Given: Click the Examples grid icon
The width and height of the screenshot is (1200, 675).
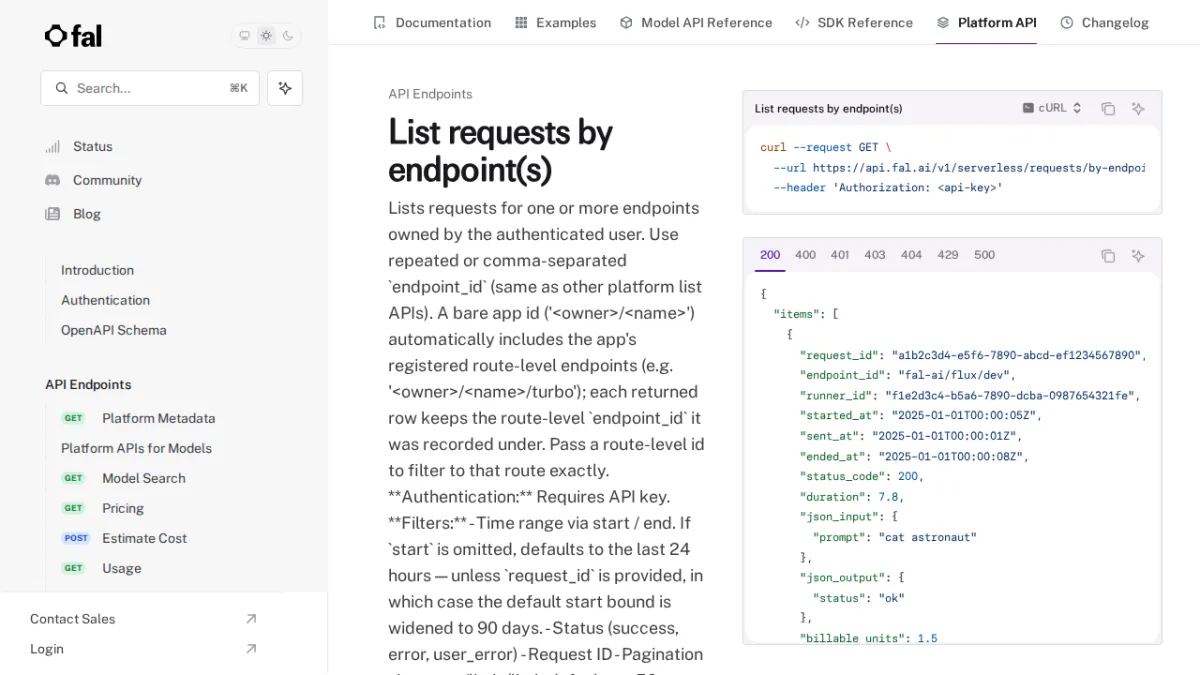Looking at the screenshot, I should pyautogui.click(x=521, y=22).
